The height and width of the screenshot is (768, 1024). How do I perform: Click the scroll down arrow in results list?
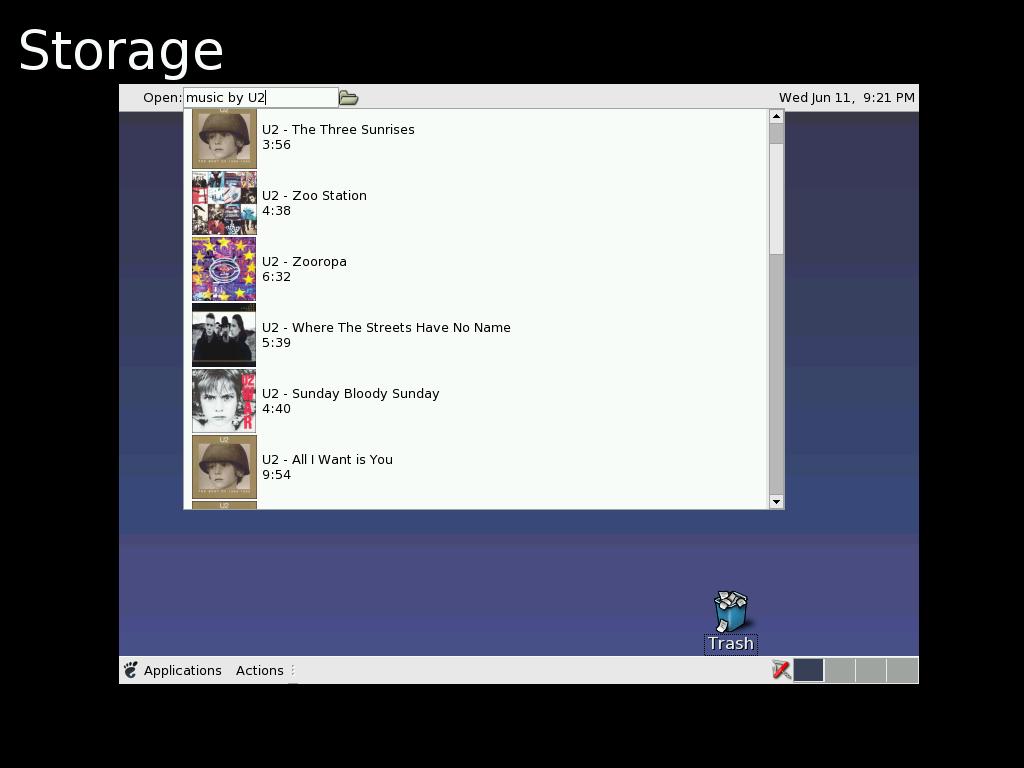coord(776,501)
